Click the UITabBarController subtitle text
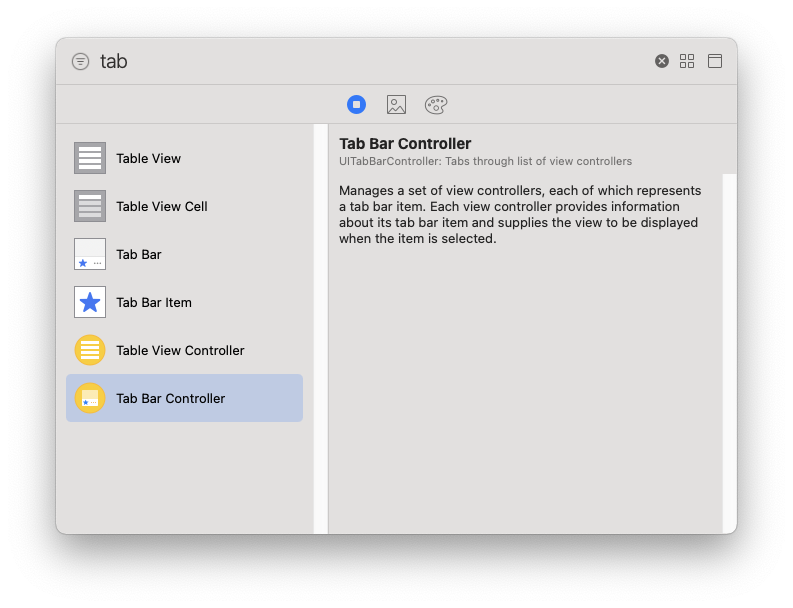The height and width of the screenshot is (608, 793). pos(486,161)
